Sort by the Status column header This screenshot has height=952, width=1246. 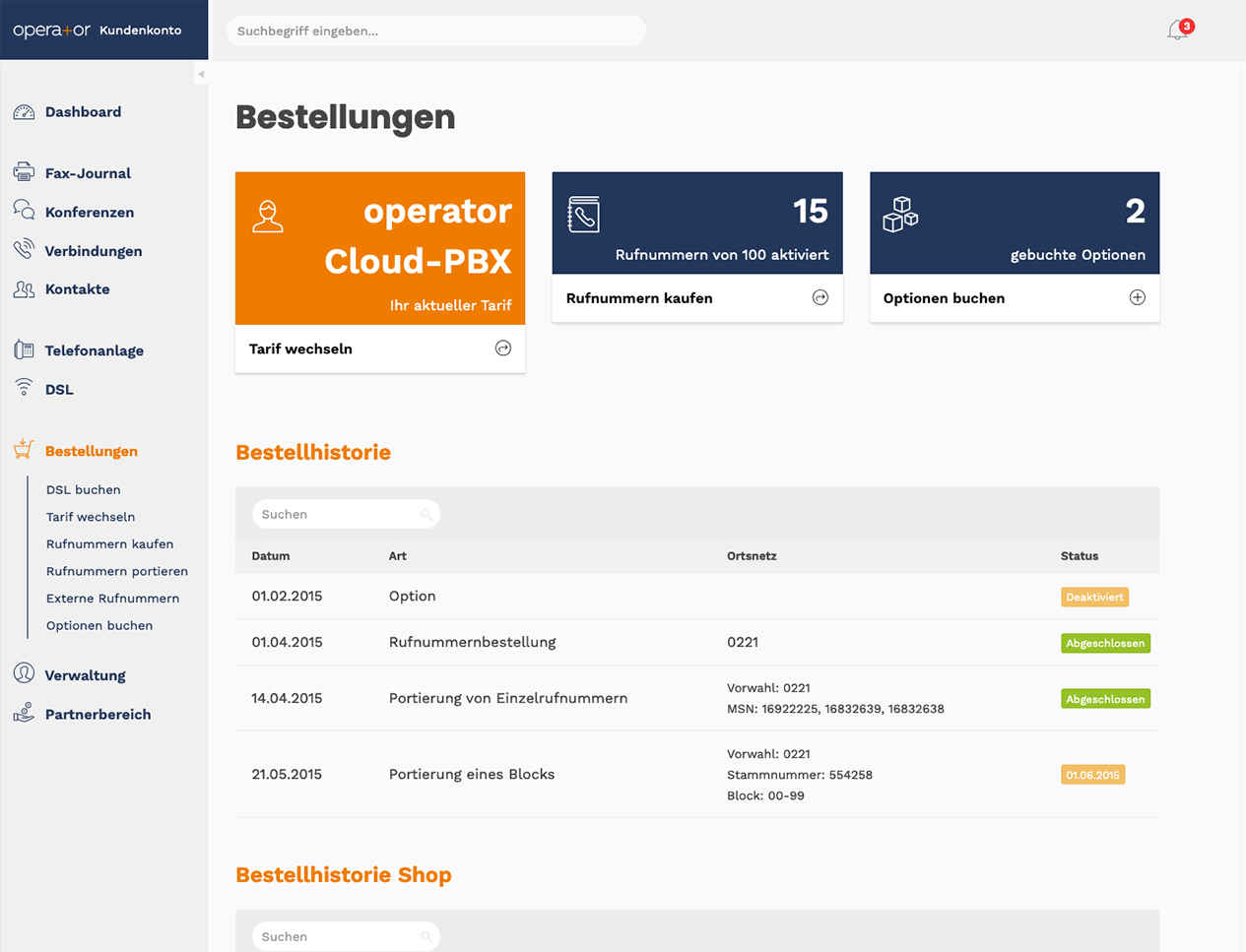pos(1080,556)
